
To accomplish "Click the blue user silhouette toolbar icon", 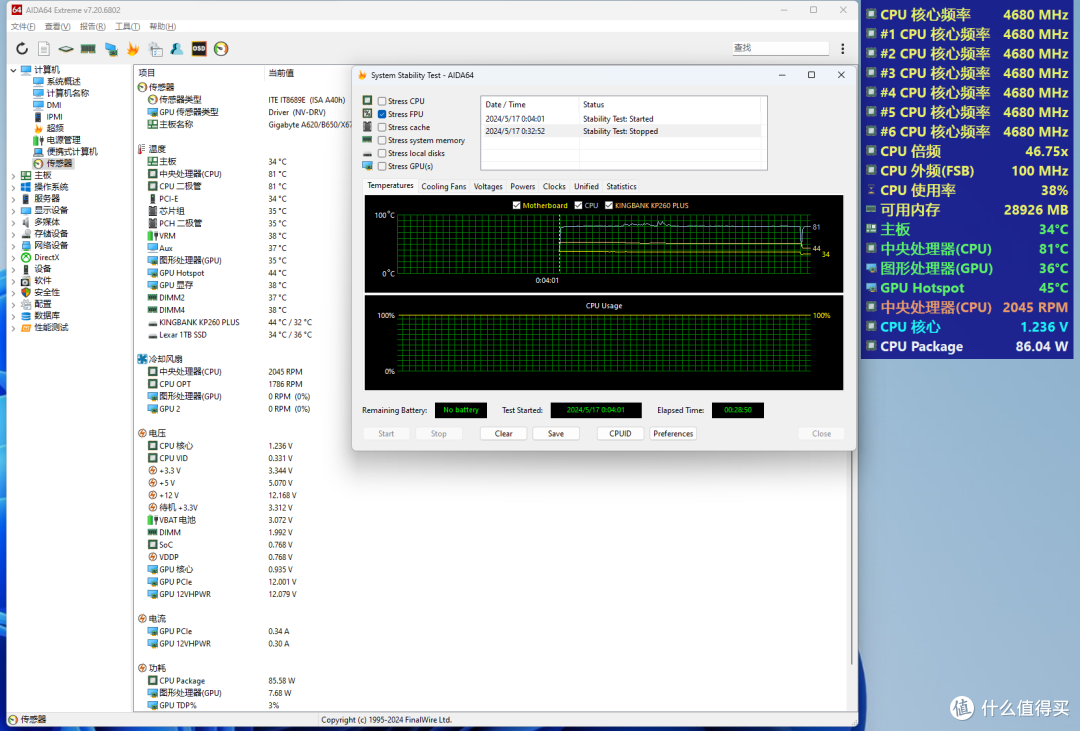I will (177, 48).
